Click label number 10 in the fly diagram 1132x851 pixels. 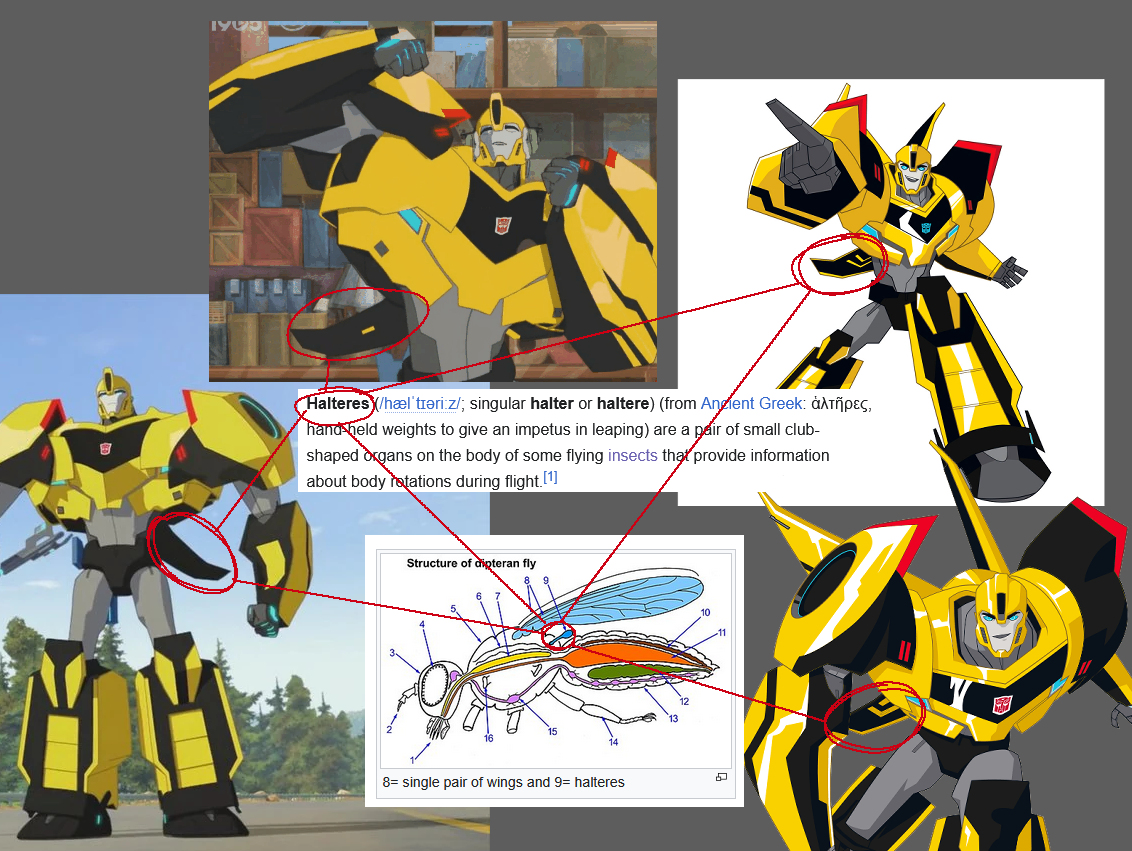click(x=705, y=612)
